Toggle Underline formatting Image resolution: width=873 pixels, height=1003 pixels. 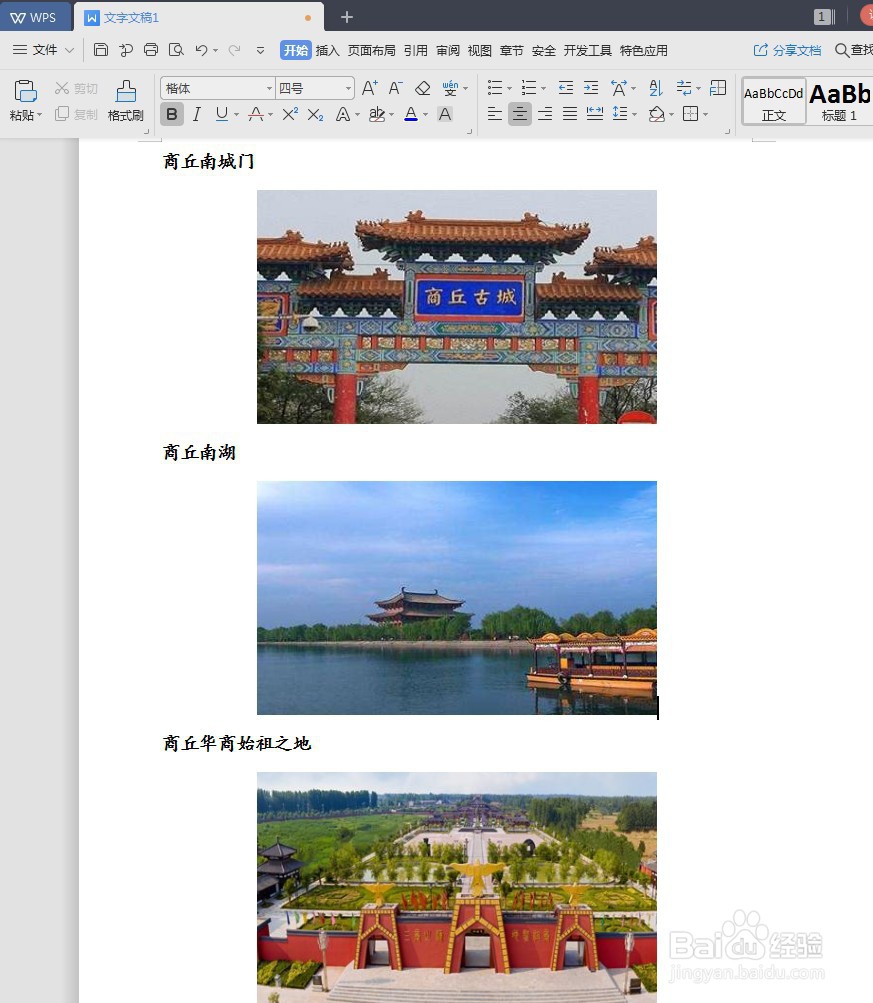coord(221,115)
